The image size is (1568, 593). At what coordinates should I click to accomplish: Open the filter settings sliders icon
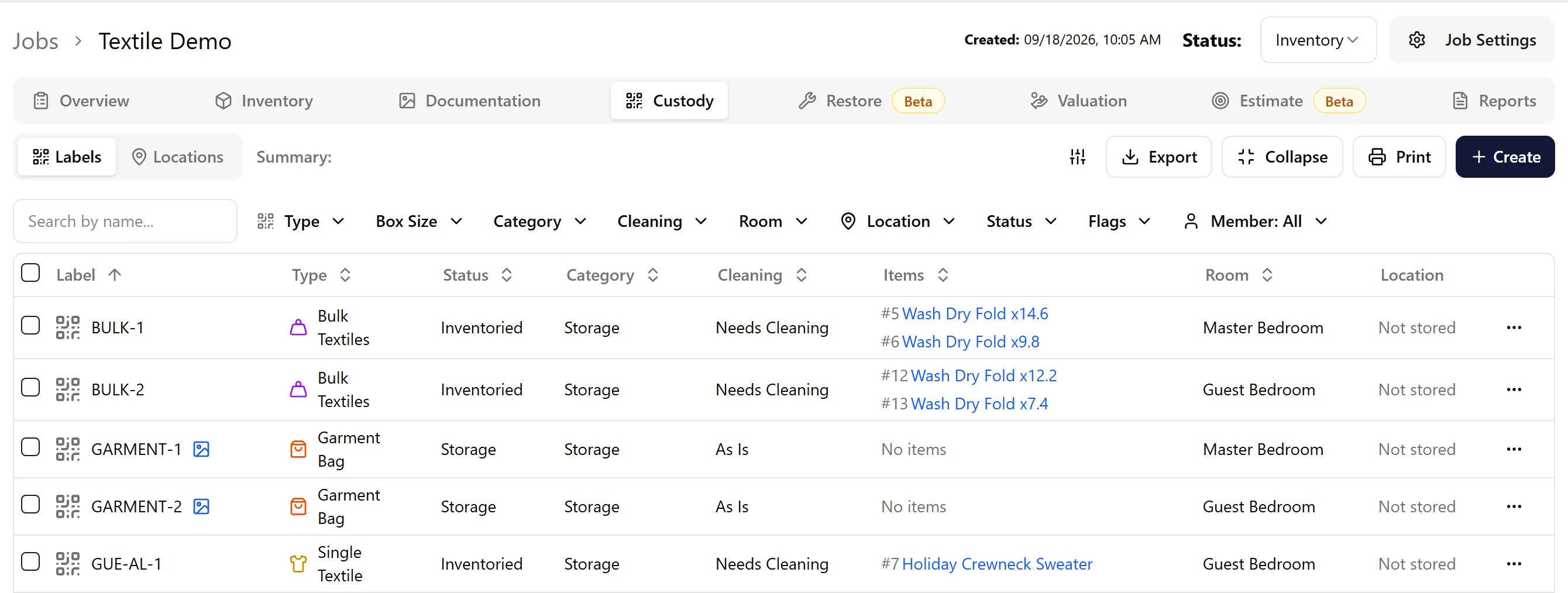(x=1077, y=157)
